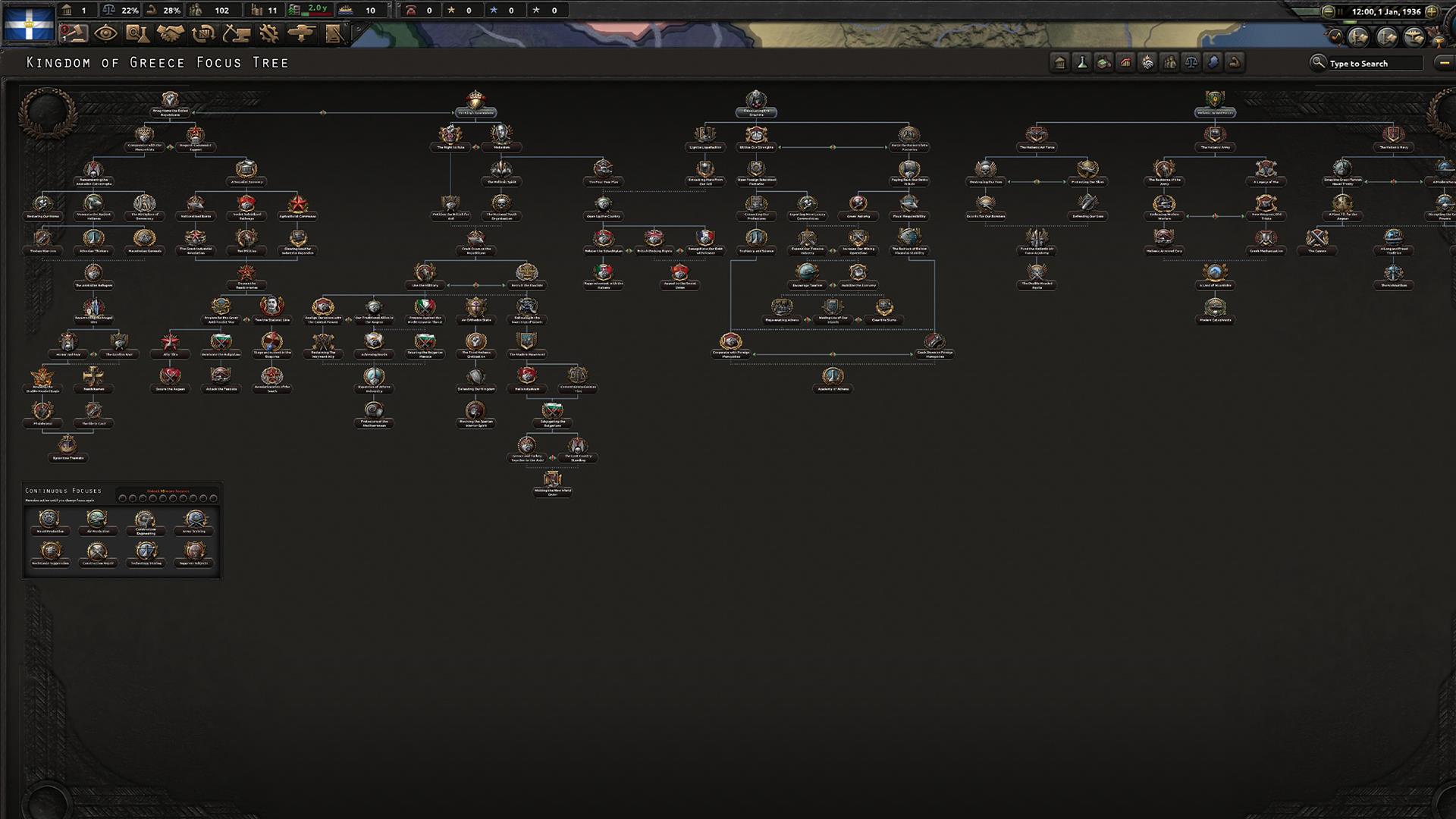Open the trade panel with the circular arrows icon

tap(203, 33)
